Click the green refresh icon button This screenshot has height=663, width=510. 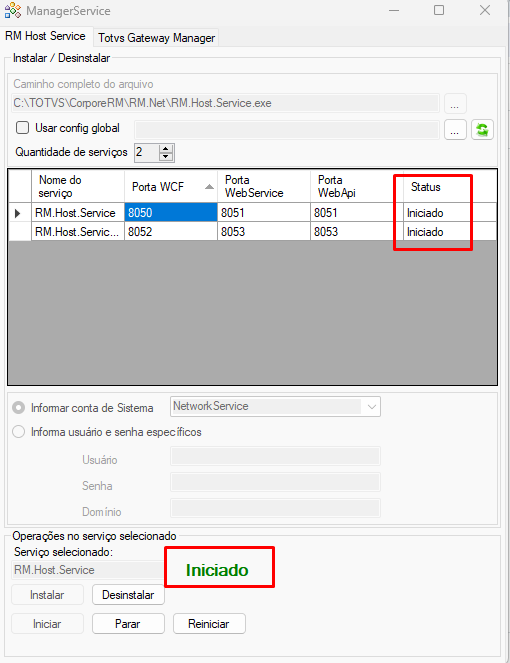[482, 129]
